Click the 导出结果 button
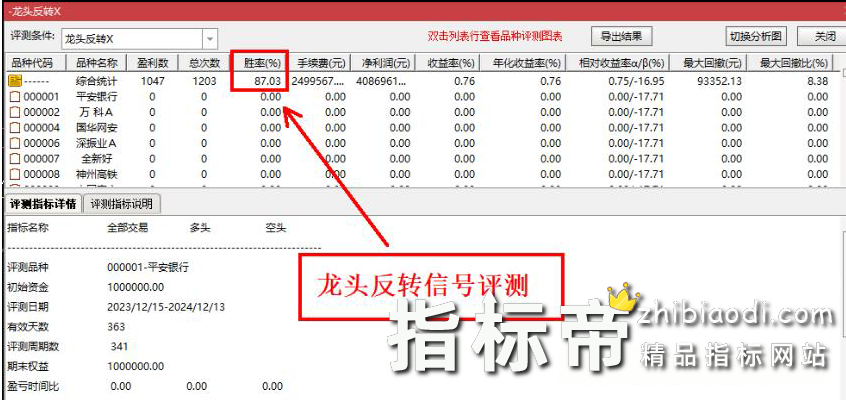The width and height of the screenshot is (846, 400). (x=622, y=37)
